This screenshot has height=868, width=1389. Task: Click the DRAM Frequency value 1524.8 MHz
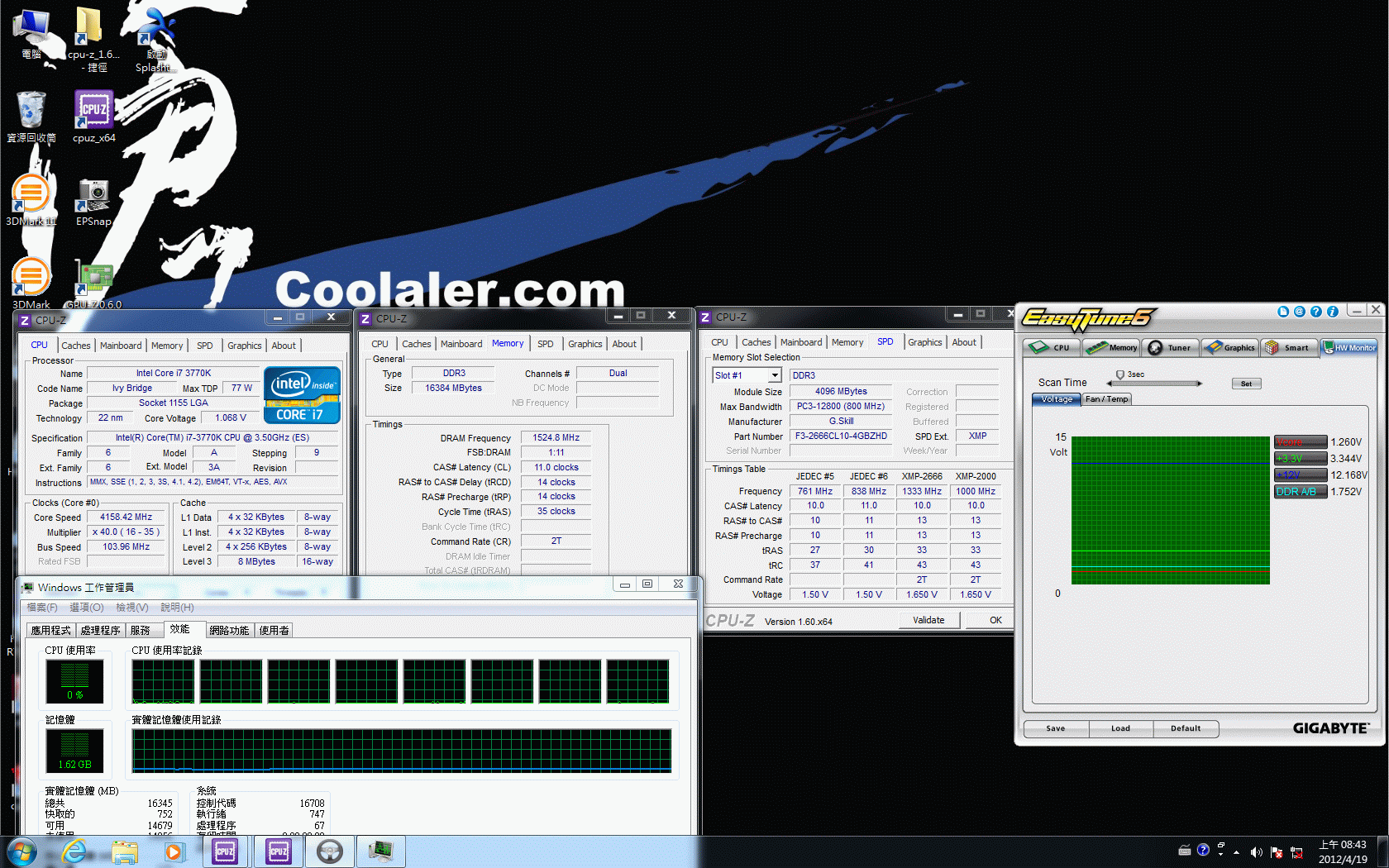556,437
